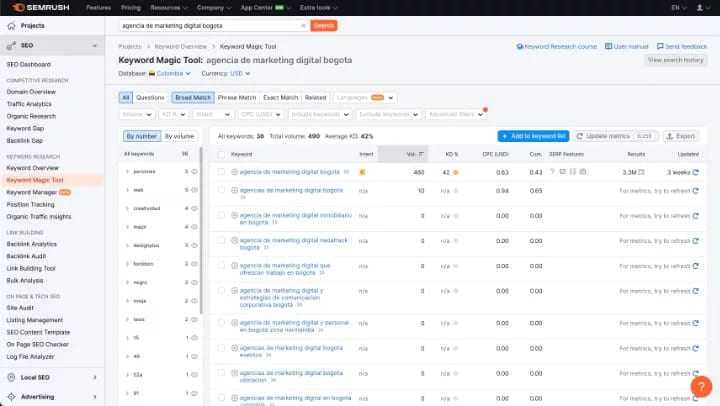Click the orange help question mark bubble
The image size is (720, 406).
[x=701, y=387]
